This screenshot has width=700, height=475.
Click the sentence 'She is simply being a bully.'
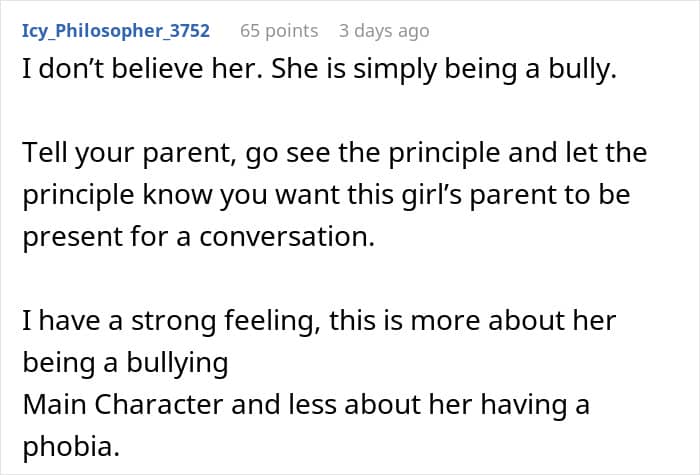click(444, 70)
